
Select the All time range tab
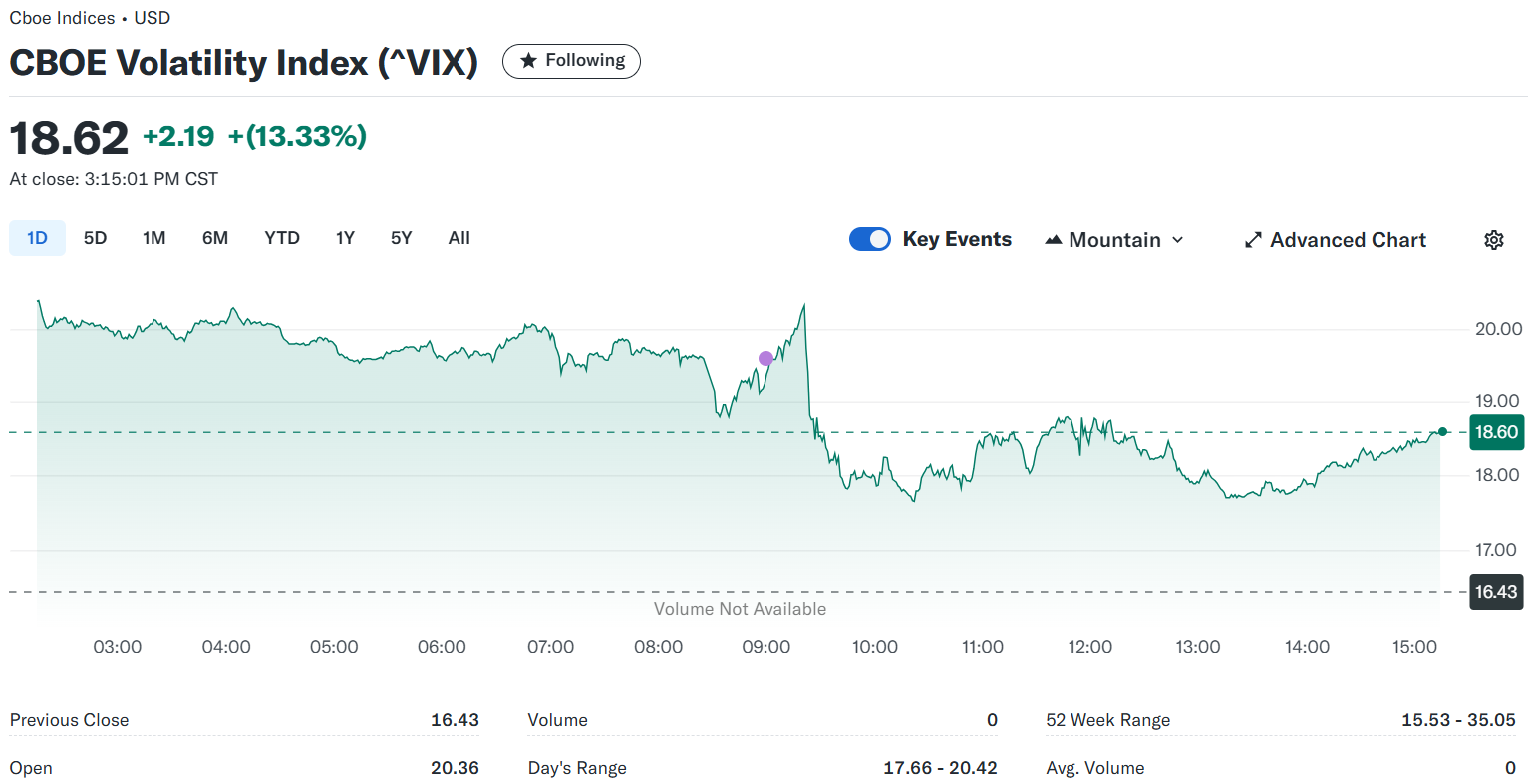pyautogui.click(x=459, y=238)
